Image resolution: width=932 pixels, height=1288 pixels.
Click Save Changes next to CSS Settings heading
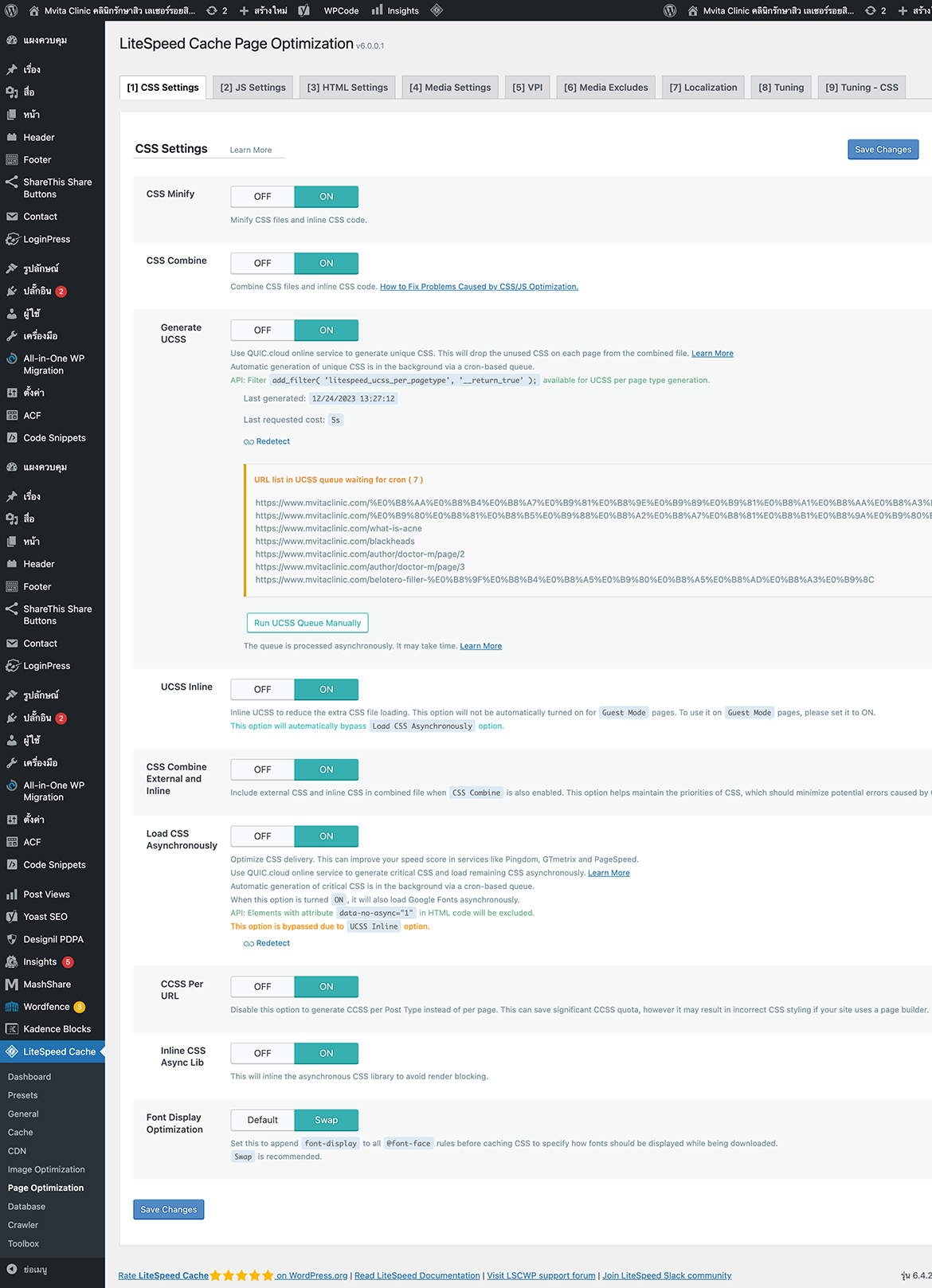[x=883, y=150]
